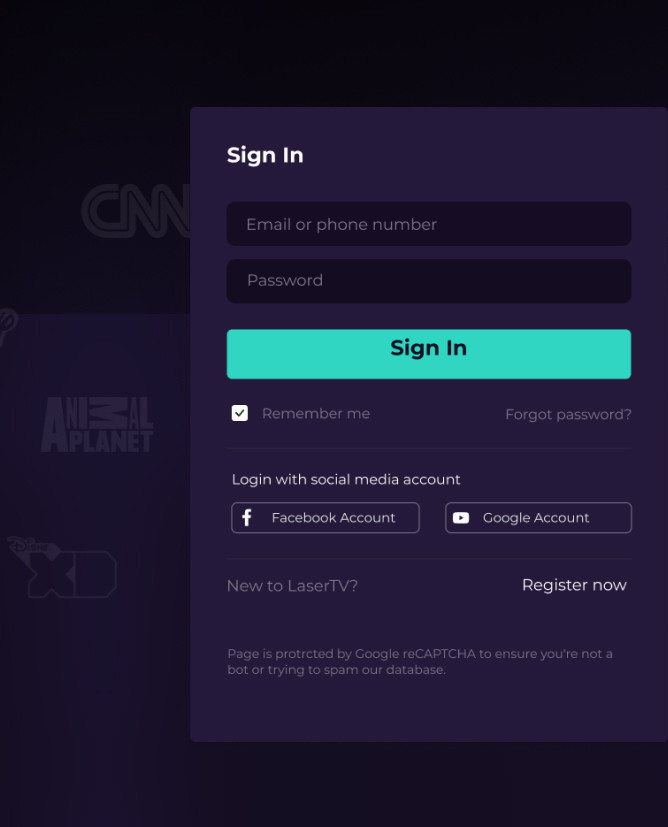Image resolution: width=668 pixels, height=827 pixels.
Task: Click the New to LaserTV? text
Action: coord(292,586)
